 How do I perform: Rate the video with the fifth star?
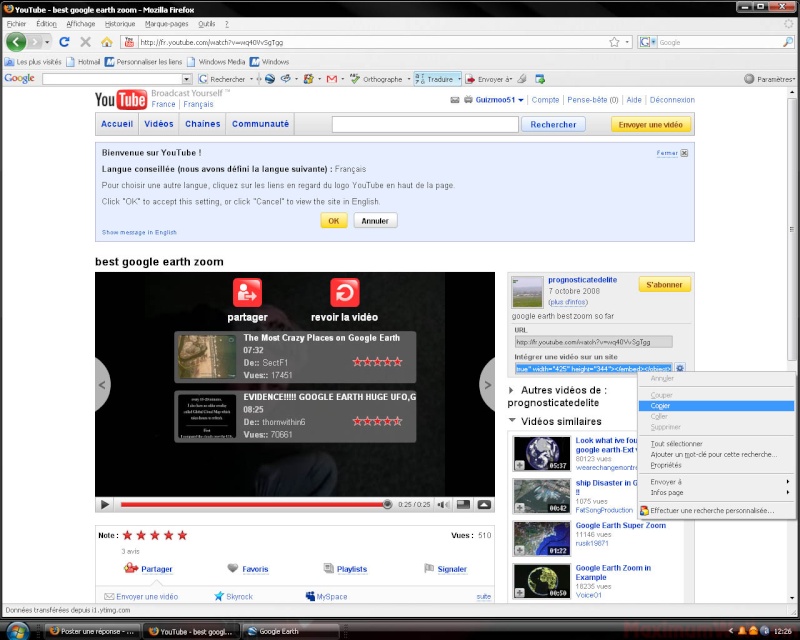pyautogui.click(x=182, y=535)
